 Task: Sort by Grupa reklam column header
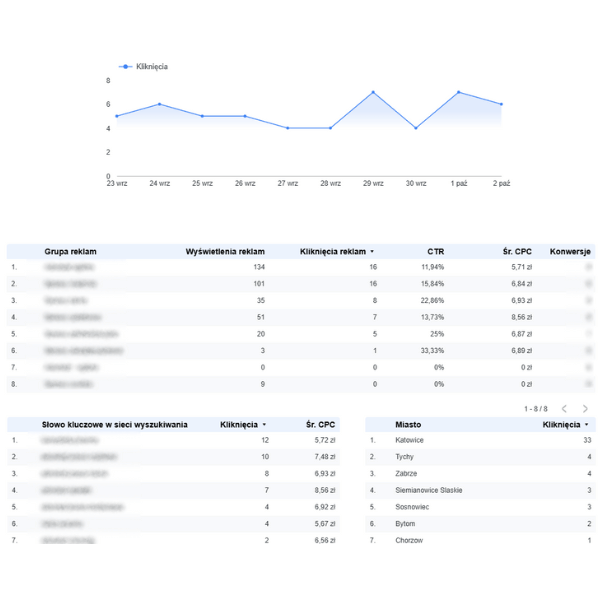[70, 251]
